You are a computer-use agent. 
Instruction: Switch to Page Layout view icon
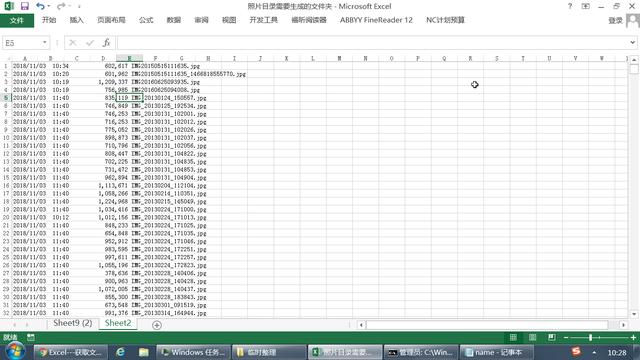click(532, 337)
